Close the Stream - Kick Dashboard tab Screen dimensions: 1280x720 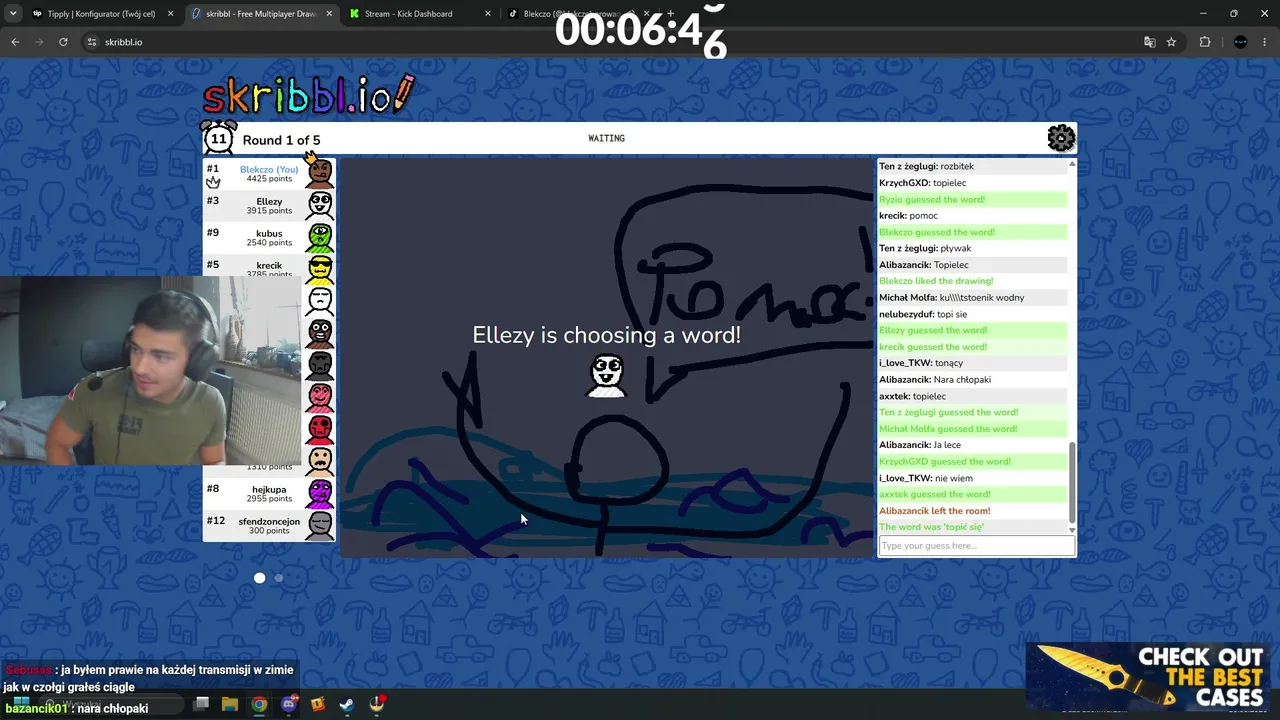[488, 14]
